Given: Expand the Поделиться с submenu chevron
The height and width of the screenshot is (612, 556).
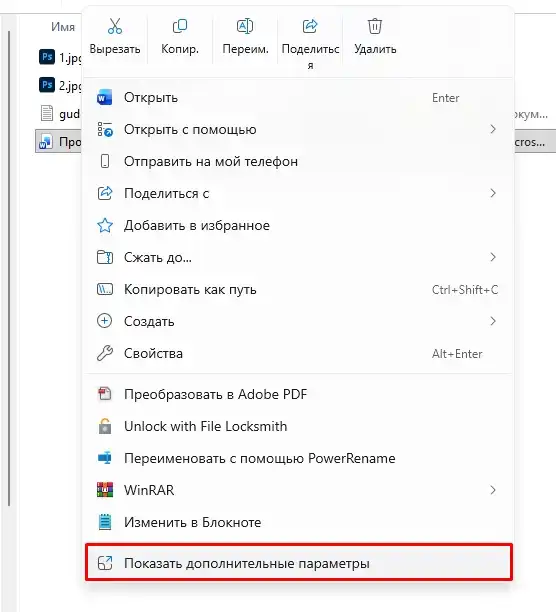Looking at the screenshot, I should pyautogui.click(x=493, y=193).
